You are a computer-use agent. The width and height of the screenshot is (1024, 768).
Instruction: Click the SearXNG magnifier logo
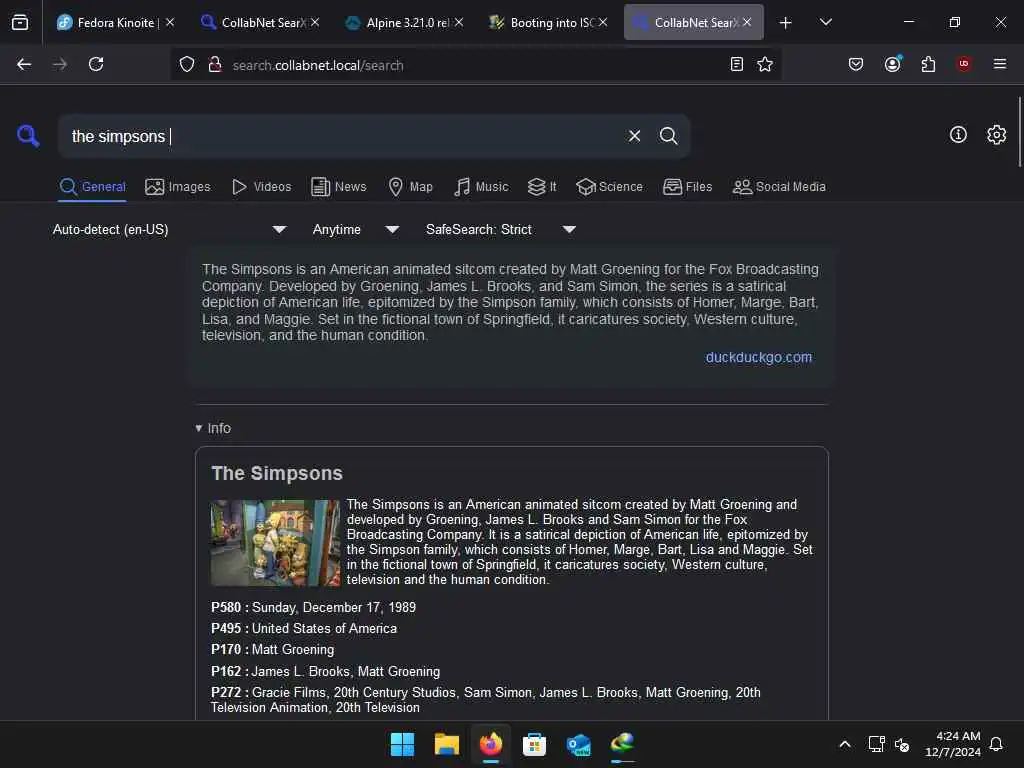(28, 136)
